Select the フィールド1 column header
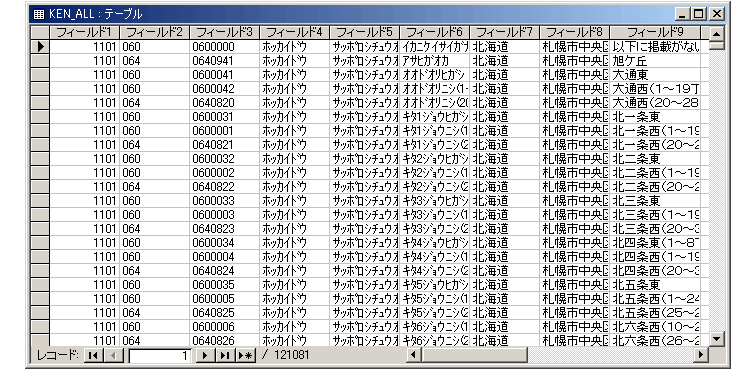 [85, 32]
